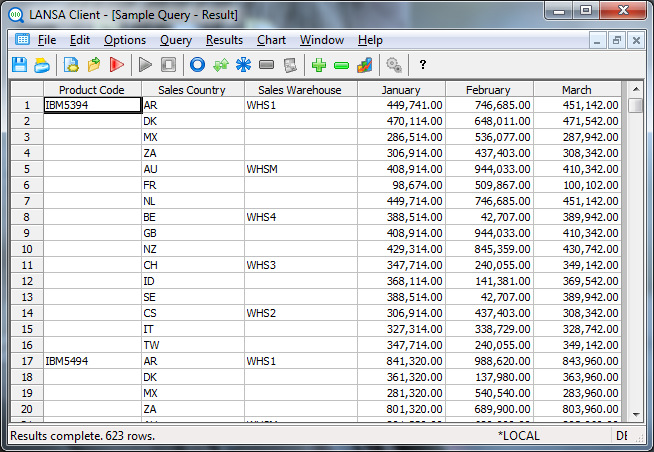Screen dimensions: 654x452
Task: Click the vertical scrollbar thumb
Action: pos(636,105)
